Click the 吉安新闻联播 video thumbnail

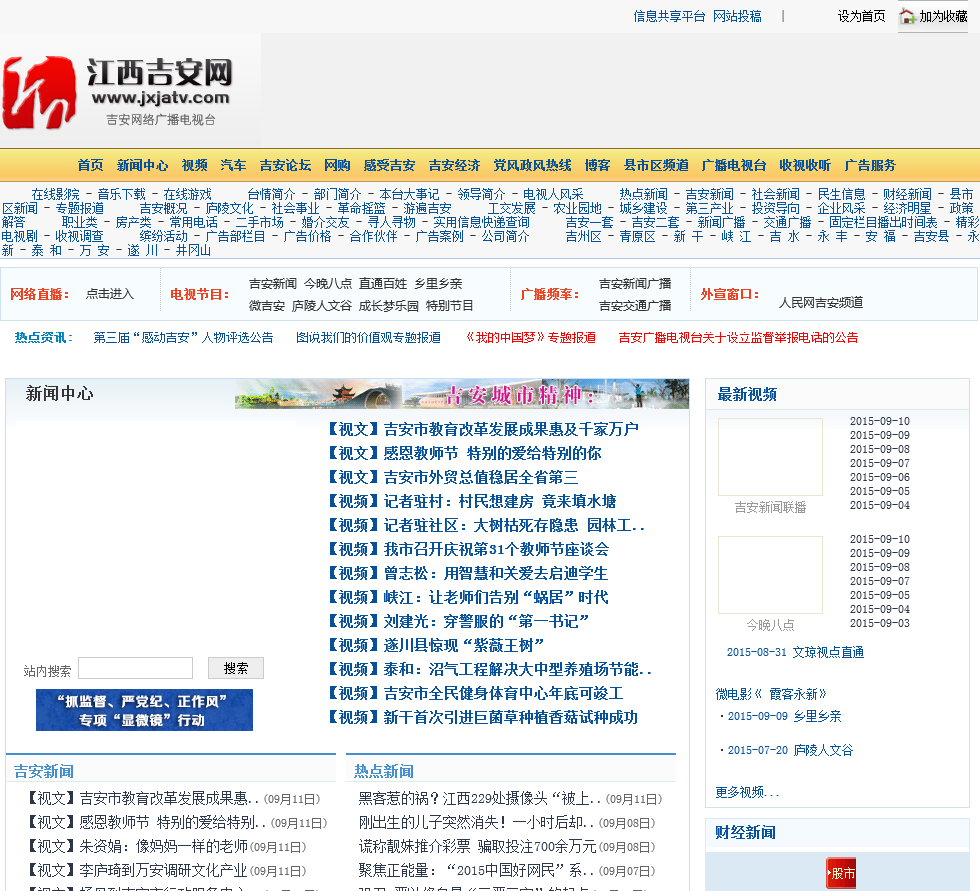pyautogui.click(x=770, y=457)
